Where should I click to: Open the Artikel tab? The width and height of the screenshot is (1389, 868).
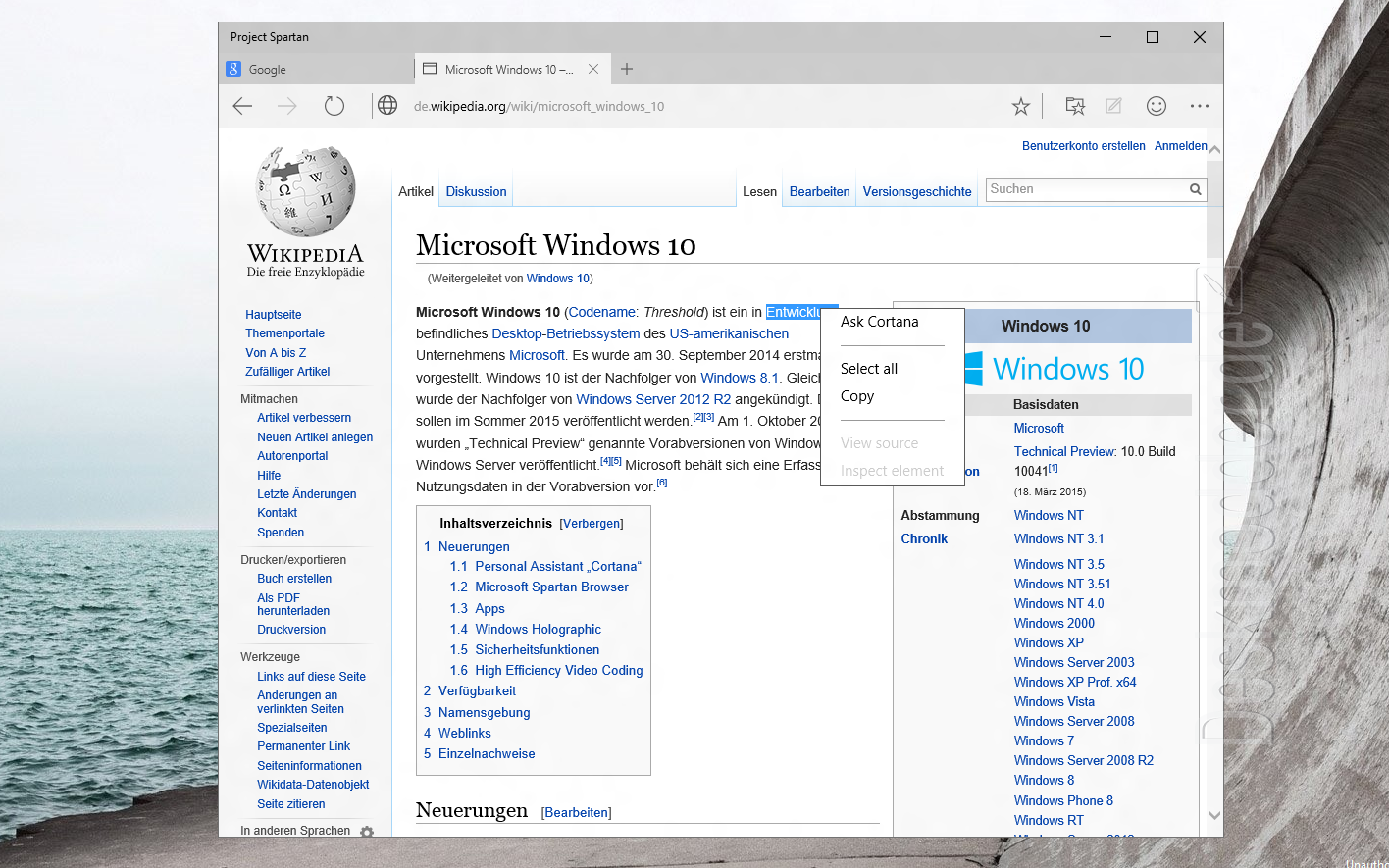point(416,191)
